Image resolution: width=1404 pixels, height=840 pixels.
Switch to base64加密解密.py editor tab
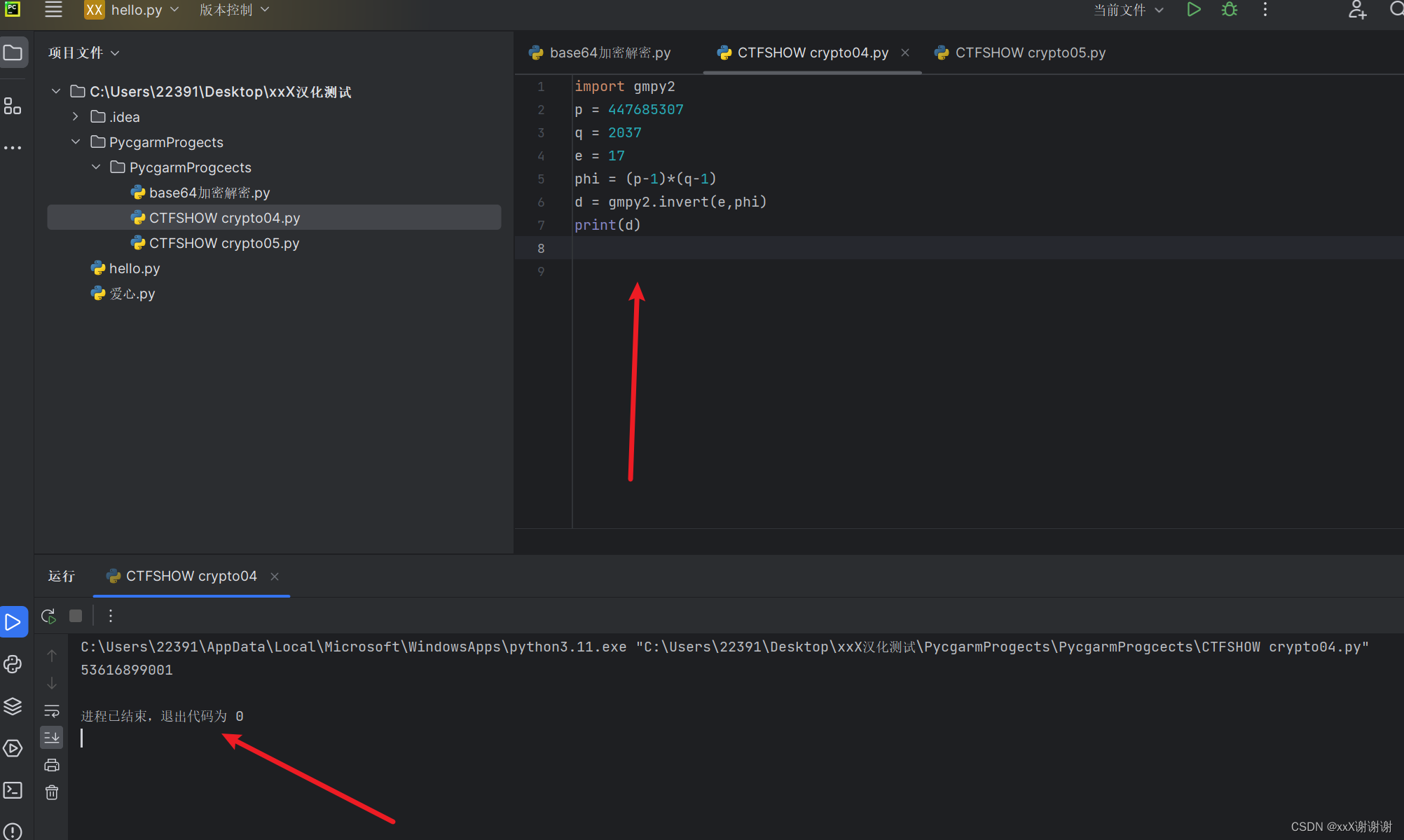tap(610, 53)
